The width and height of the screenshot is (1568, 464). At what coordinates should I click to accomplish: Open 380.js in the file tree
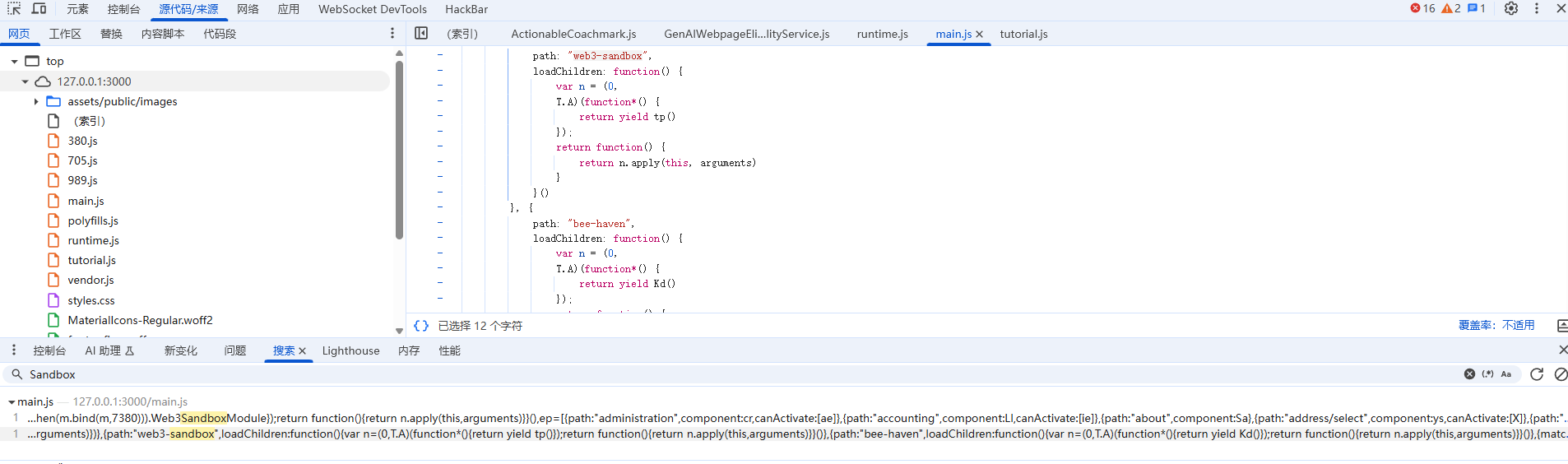pyautogui.click(x=82, y=141)
